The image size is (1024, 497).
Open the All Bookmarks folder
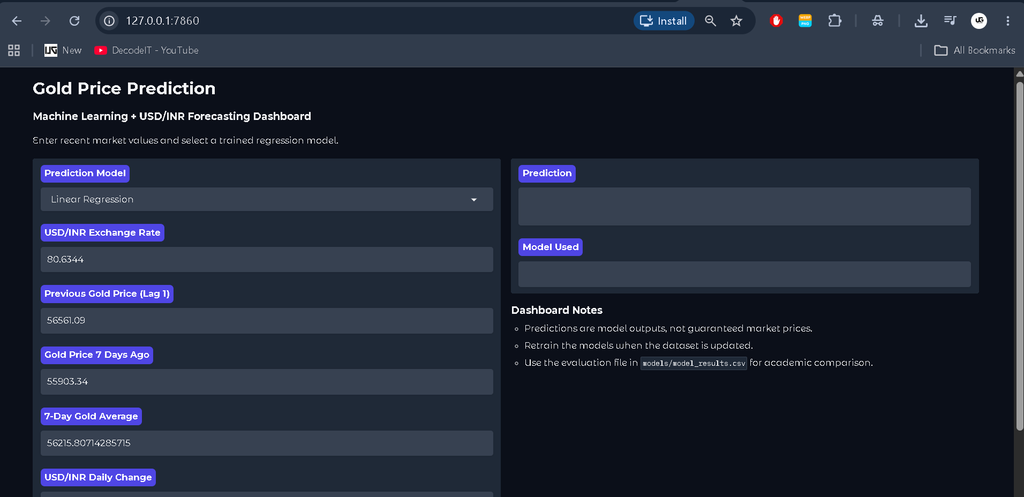coord(974,50)
